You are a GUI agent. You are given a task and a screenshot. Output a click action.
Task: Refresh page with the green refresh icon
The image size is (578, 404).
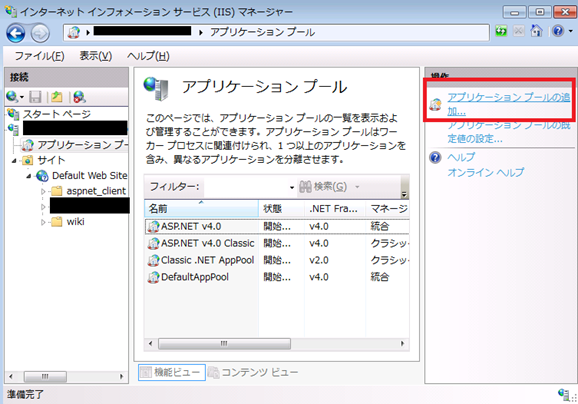[501, 31]
